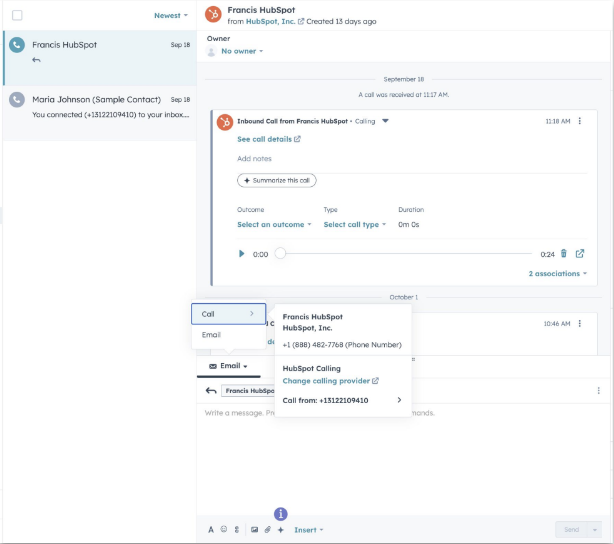Open the Select an outcome dropdown
The image size is (614, 544).
(274, 224)
